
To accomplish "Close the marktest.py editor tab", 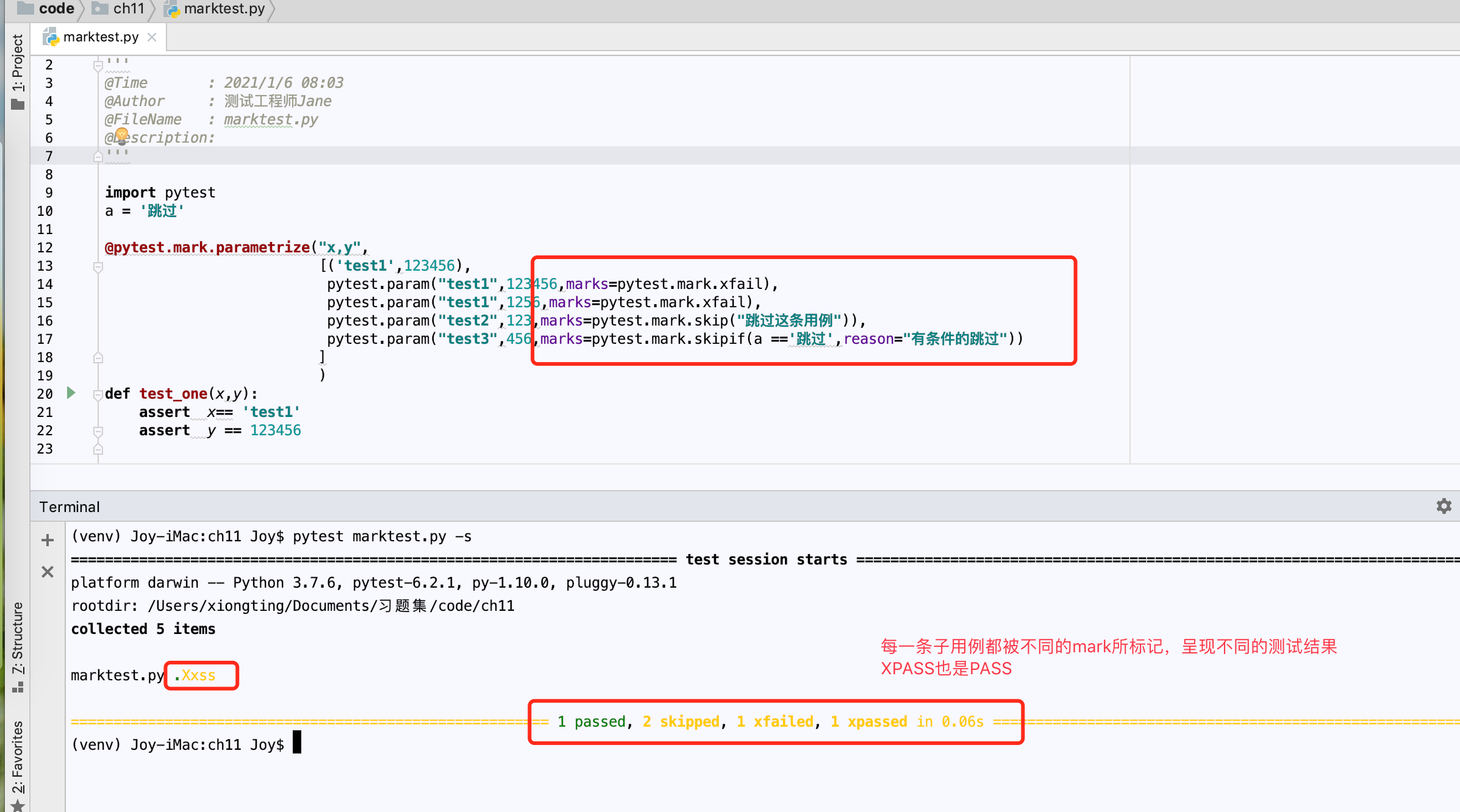I will click(x=152, y=37).
